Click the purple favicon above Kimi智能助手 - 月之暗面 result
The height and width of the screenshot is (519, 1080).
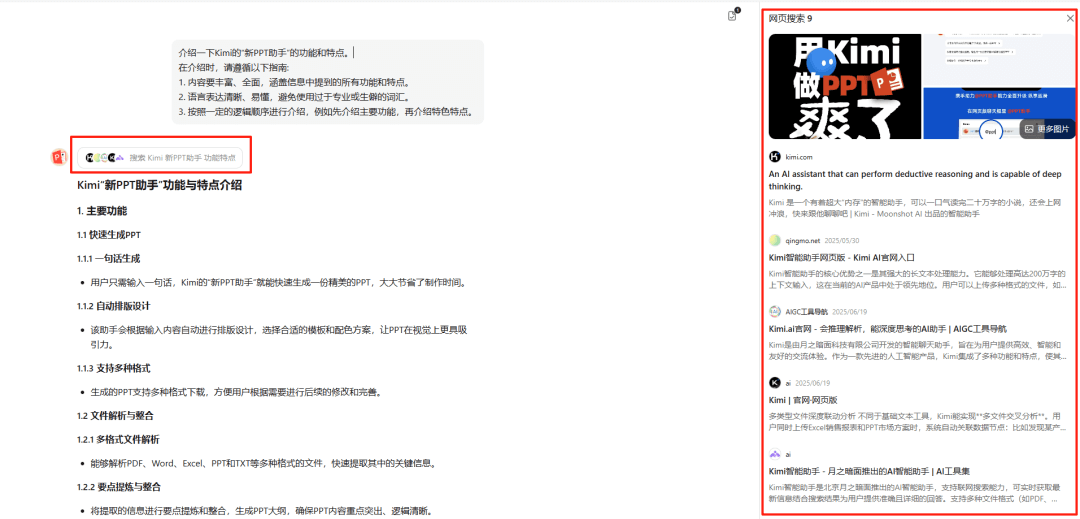point(775,454)
